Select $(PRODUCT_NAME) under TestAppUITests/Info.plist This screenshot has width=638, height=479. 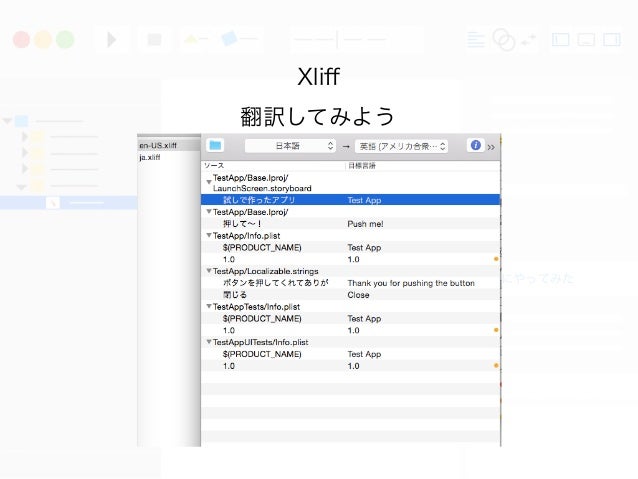(x=262, y=354)
